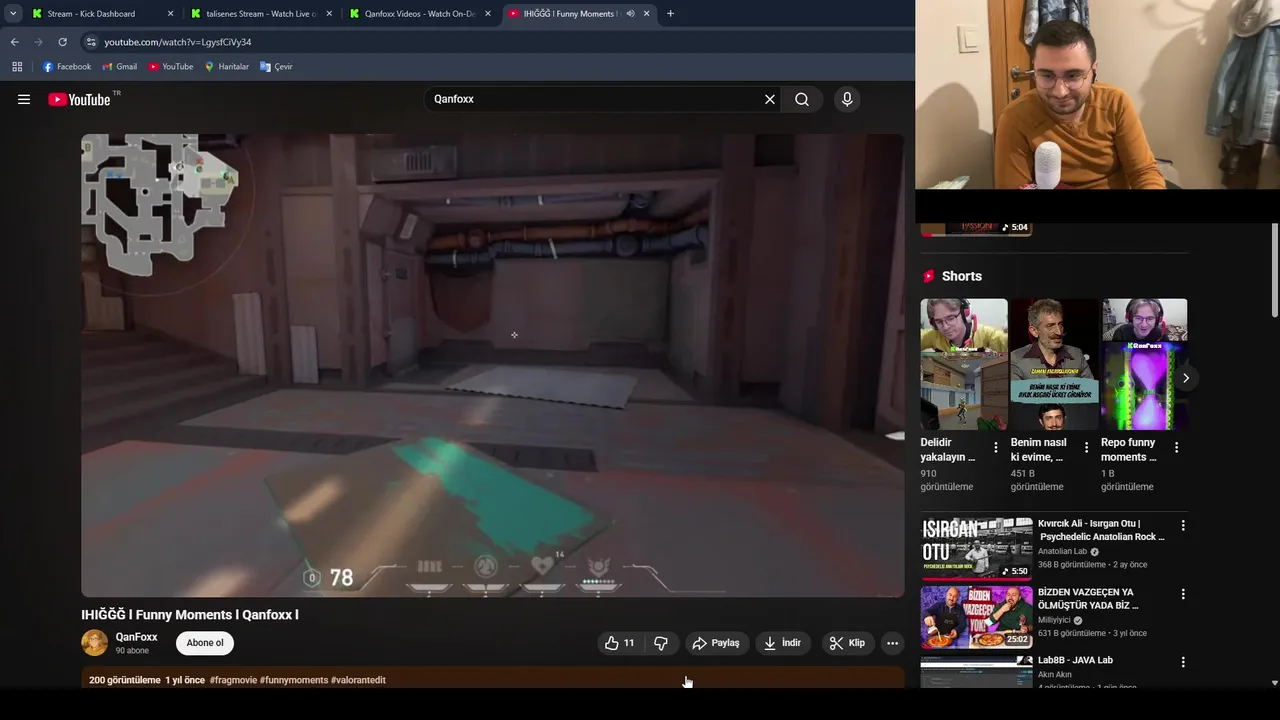Open the apps grid in bookmarks bar

[x=17, y=67]
